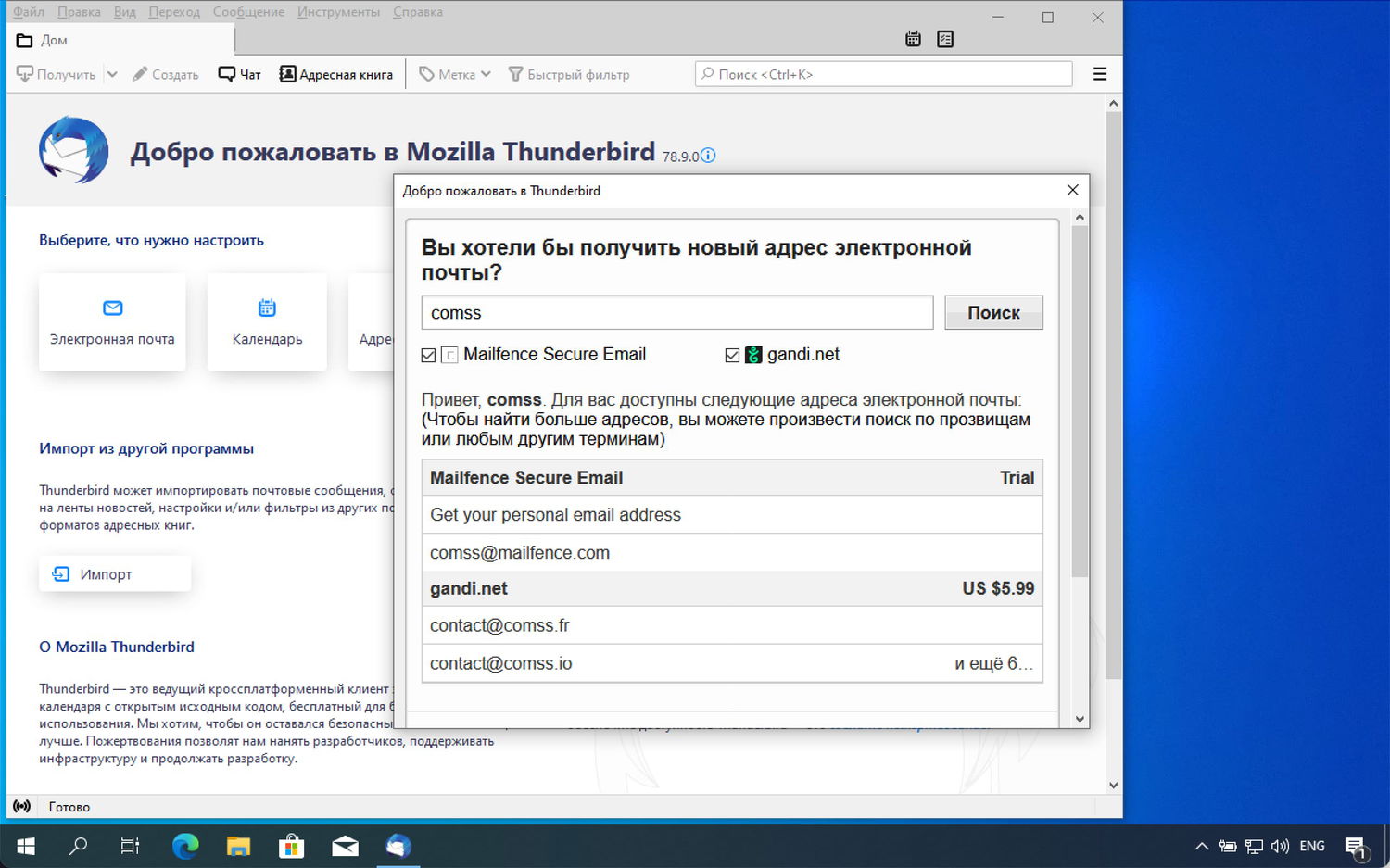Select the contact@comss.fr address
Screen dimensions: 1390x868
pyautogui.click(x=732, y=625)
